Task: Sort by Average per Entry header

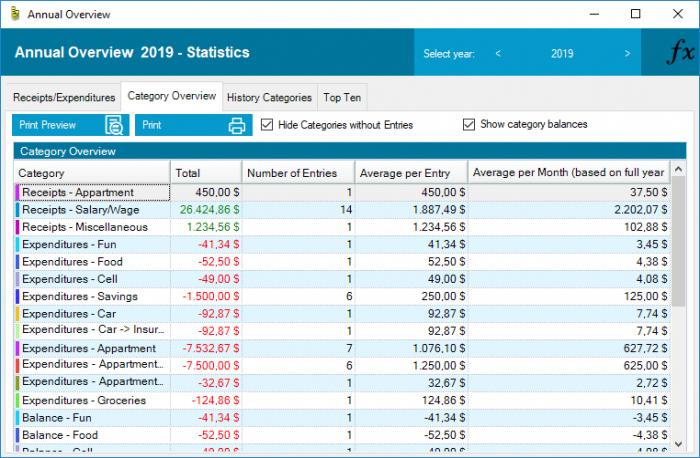Action: 410,173
